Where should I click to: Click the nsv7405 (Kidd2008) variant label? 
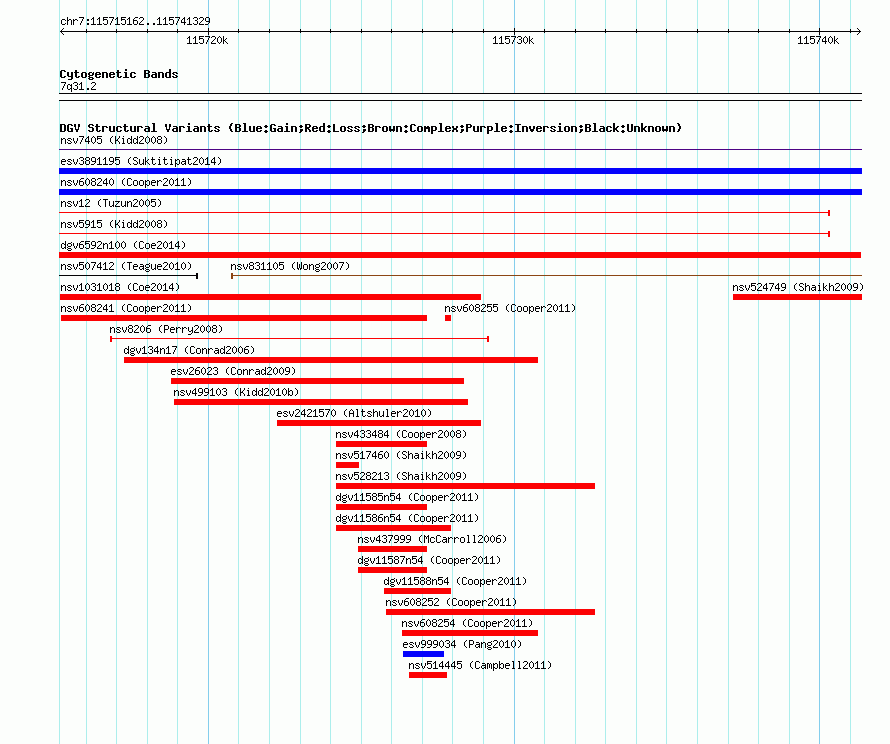tap(114, 140)
